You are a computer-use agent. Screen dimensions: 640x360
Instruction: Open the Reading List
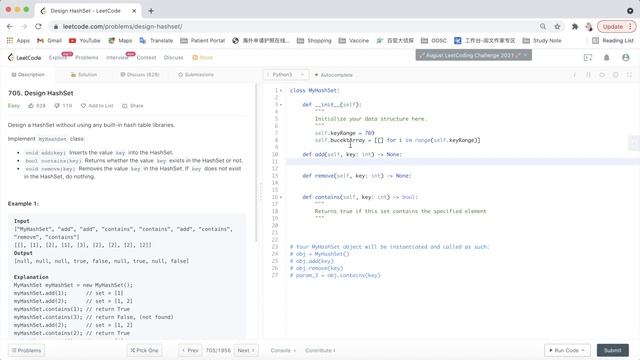click(613, 40)
